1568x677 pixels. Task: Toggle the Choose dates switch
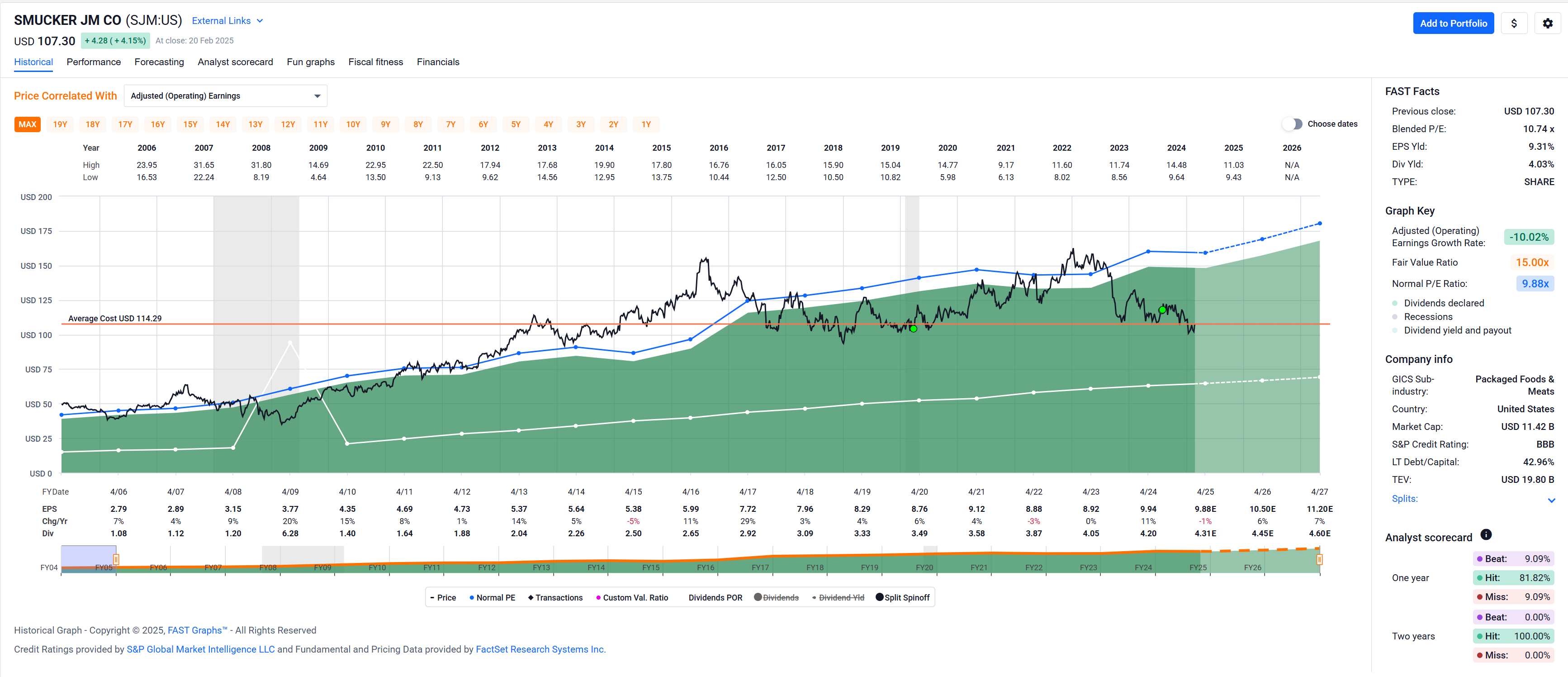click(x=1292, y=124)
